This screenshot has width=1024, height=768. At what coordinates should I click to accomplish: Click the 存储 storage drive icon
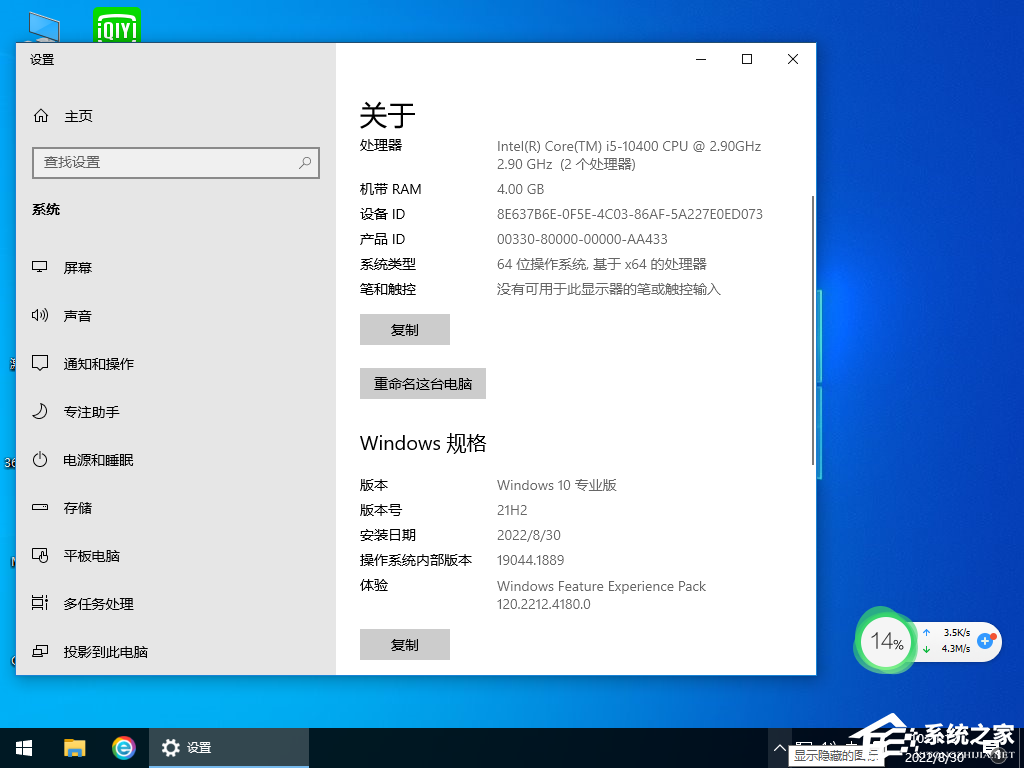click(x=41, y=507)
